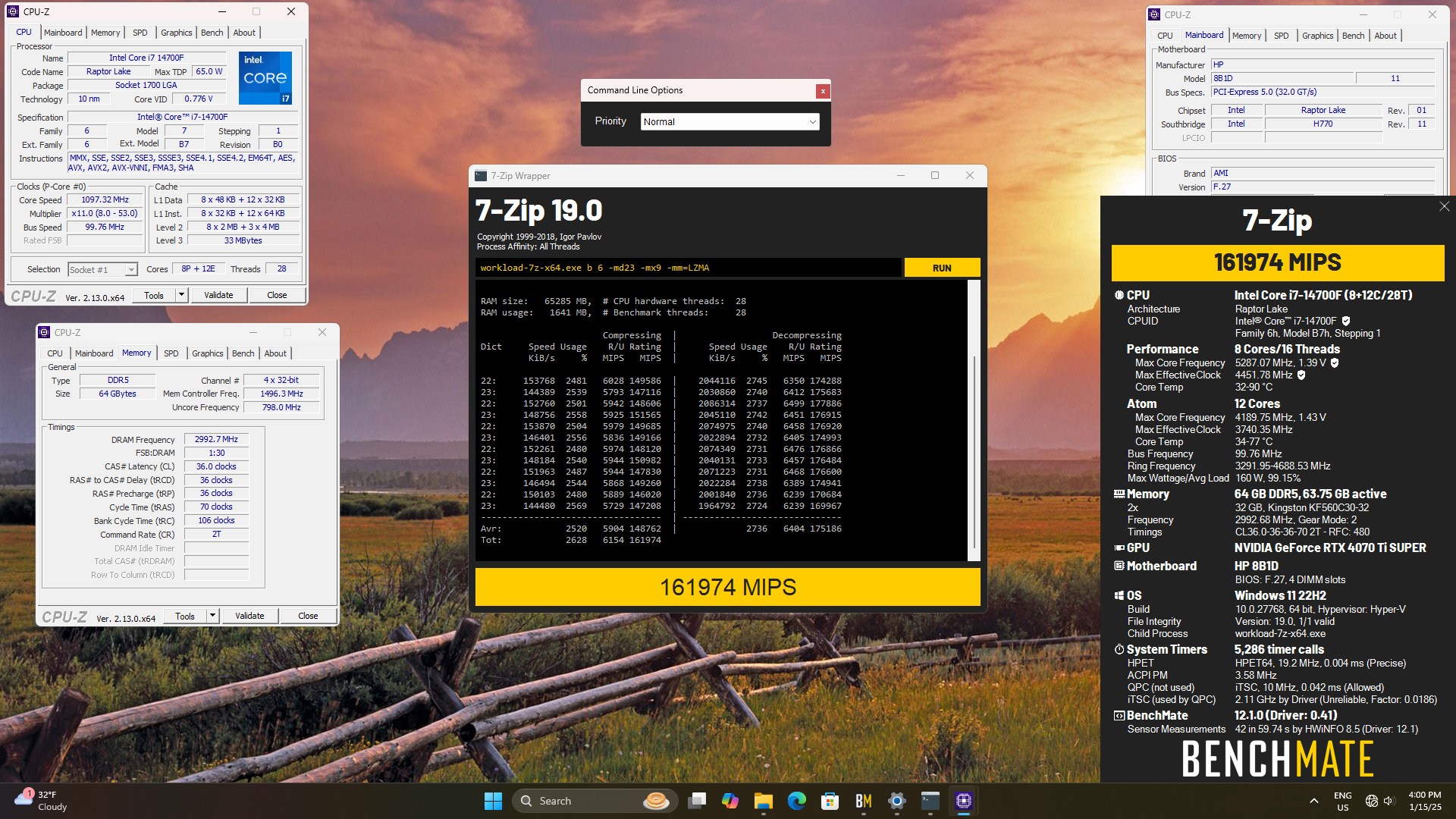
Task: Click the CAS# Latency value 36.0 clocks
Action: coord(216,466)
